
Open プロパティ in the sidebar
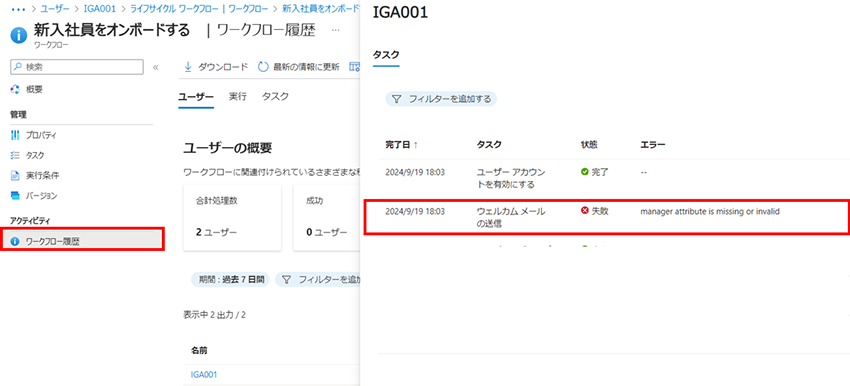coord(41,135)
